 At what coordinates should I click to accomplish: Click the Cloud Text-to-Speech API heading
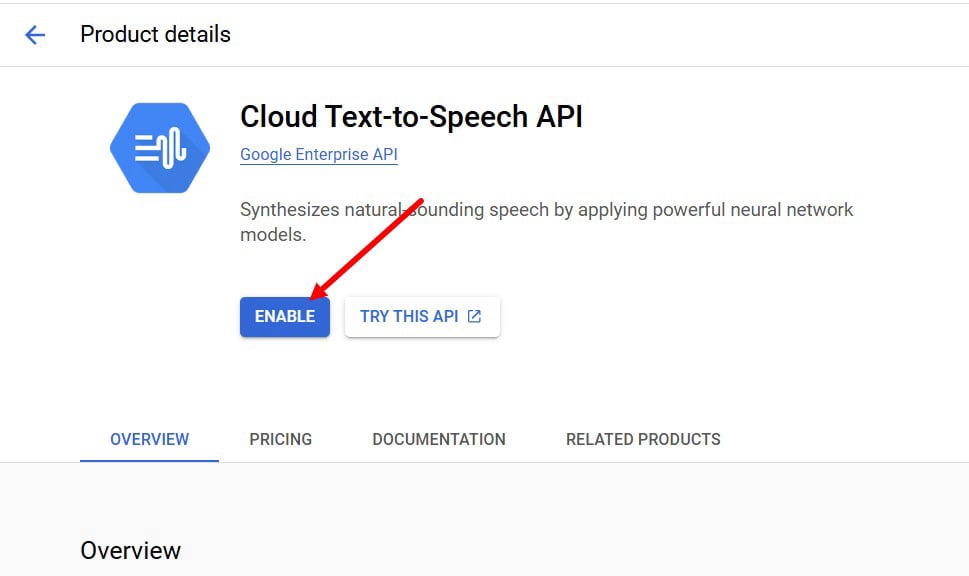411,117
